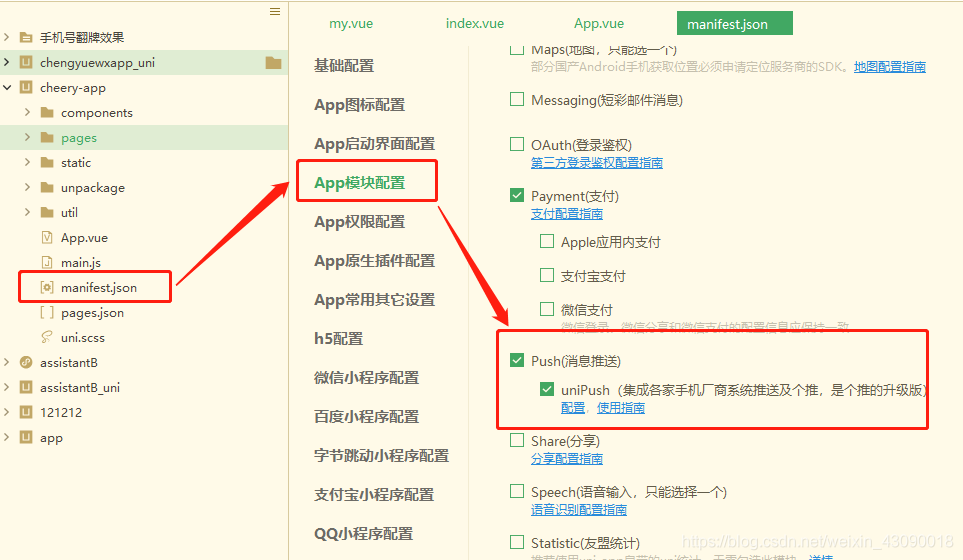Click folder icon at right of chengyuewxapp_uni row
963x560 pixels.
(273, 63)
